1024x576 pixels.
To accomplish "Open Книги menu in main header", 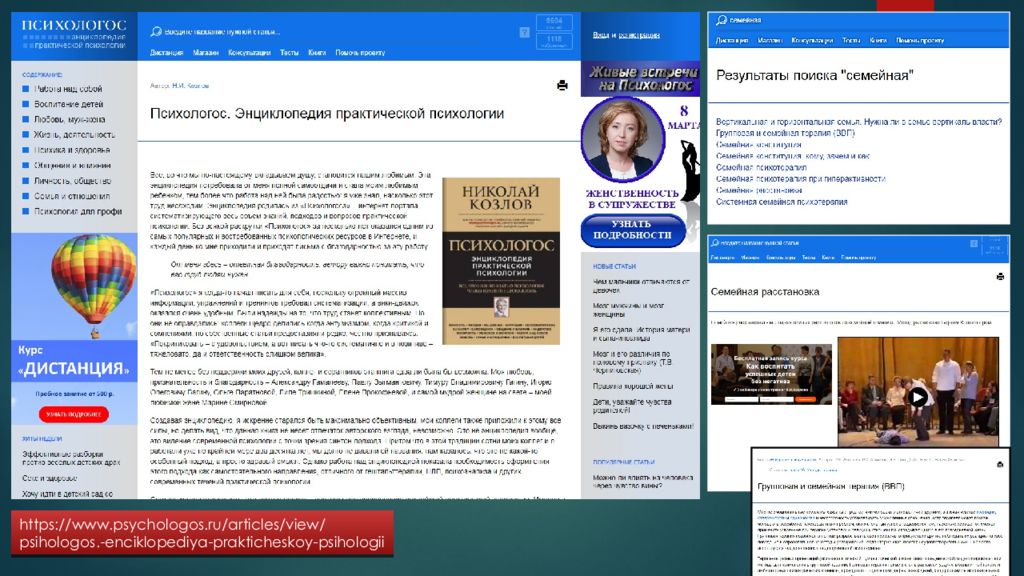I will pyautogui.click(x=317, y=53).
